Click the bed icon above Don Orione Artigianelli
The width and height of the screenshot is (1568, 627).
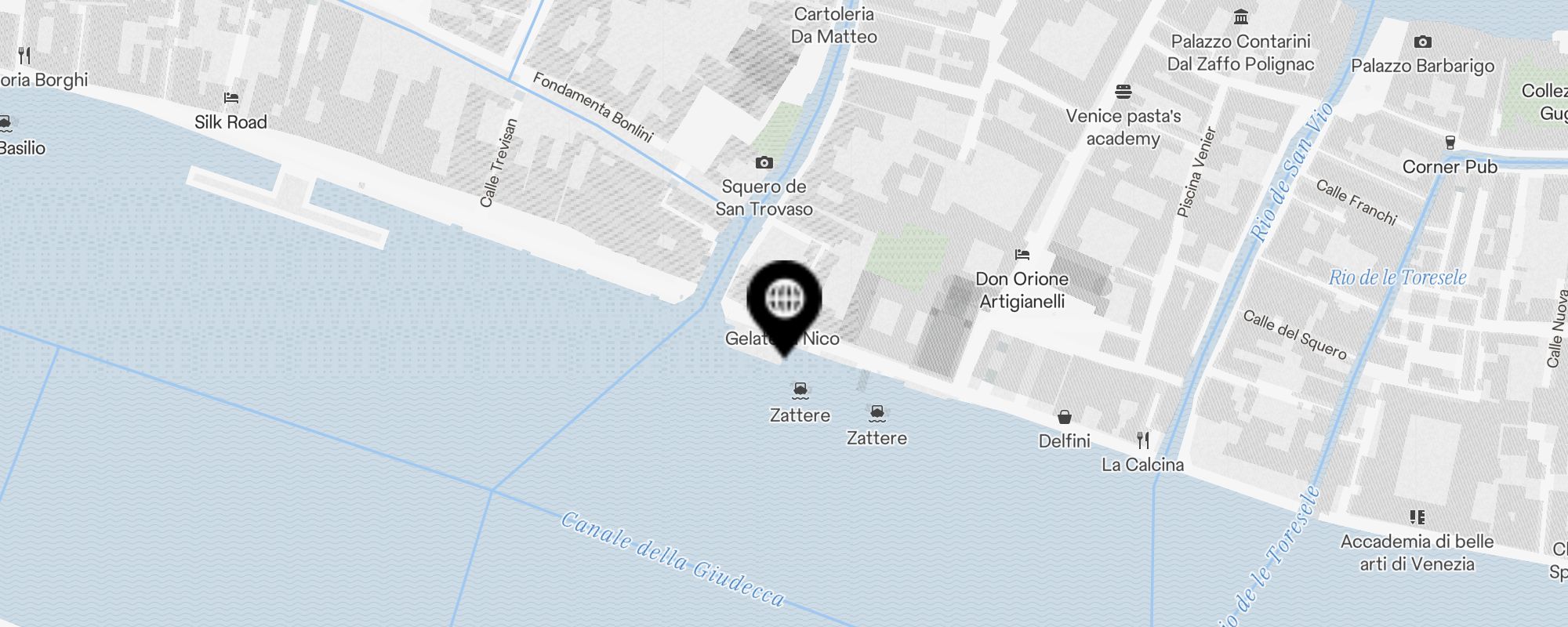(x=1022, y=255)
